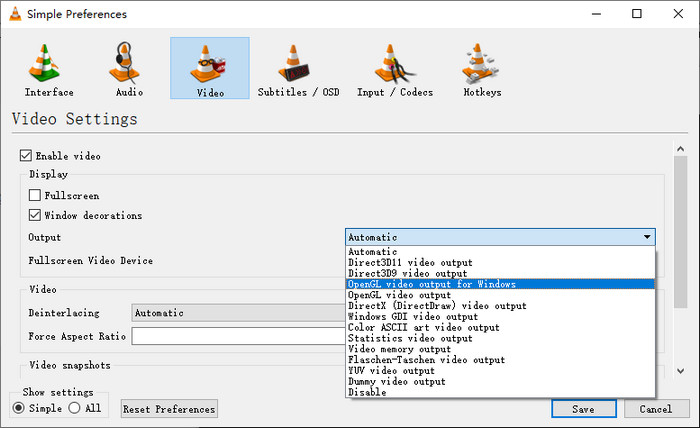The image size is (700, 428).
Task: Select Statistics video output
Action: pos(500,338)
